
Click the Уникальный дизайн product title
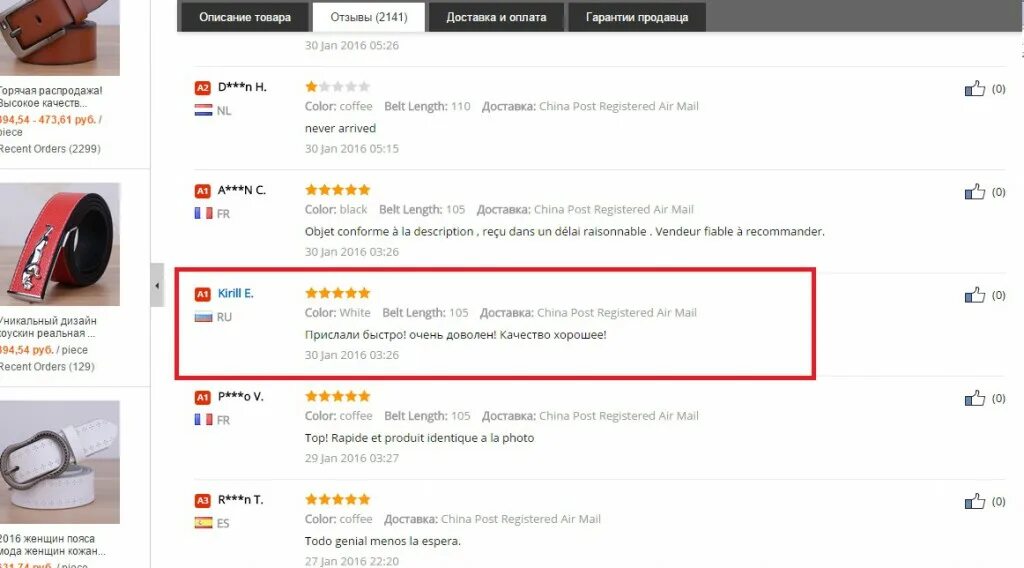pos(48,327)
